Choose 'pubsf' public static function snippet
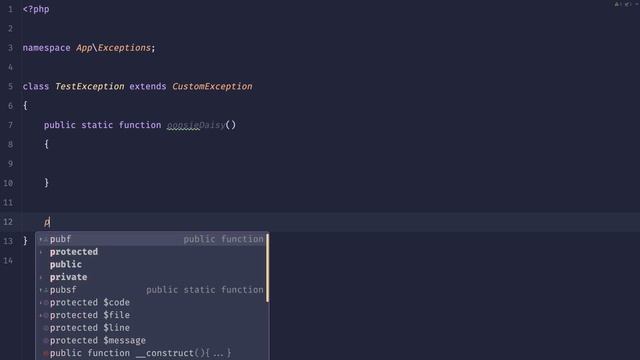 point(151,290)
